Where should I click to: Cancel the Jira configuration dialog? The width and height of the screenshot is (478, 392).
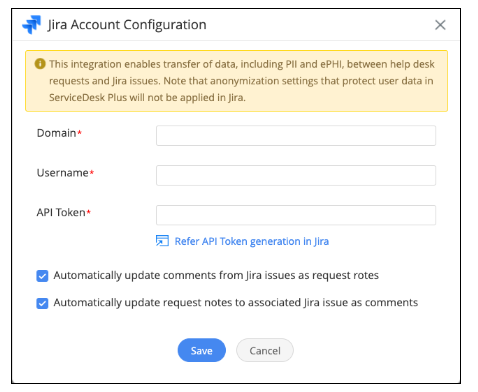tap(265, 350)
